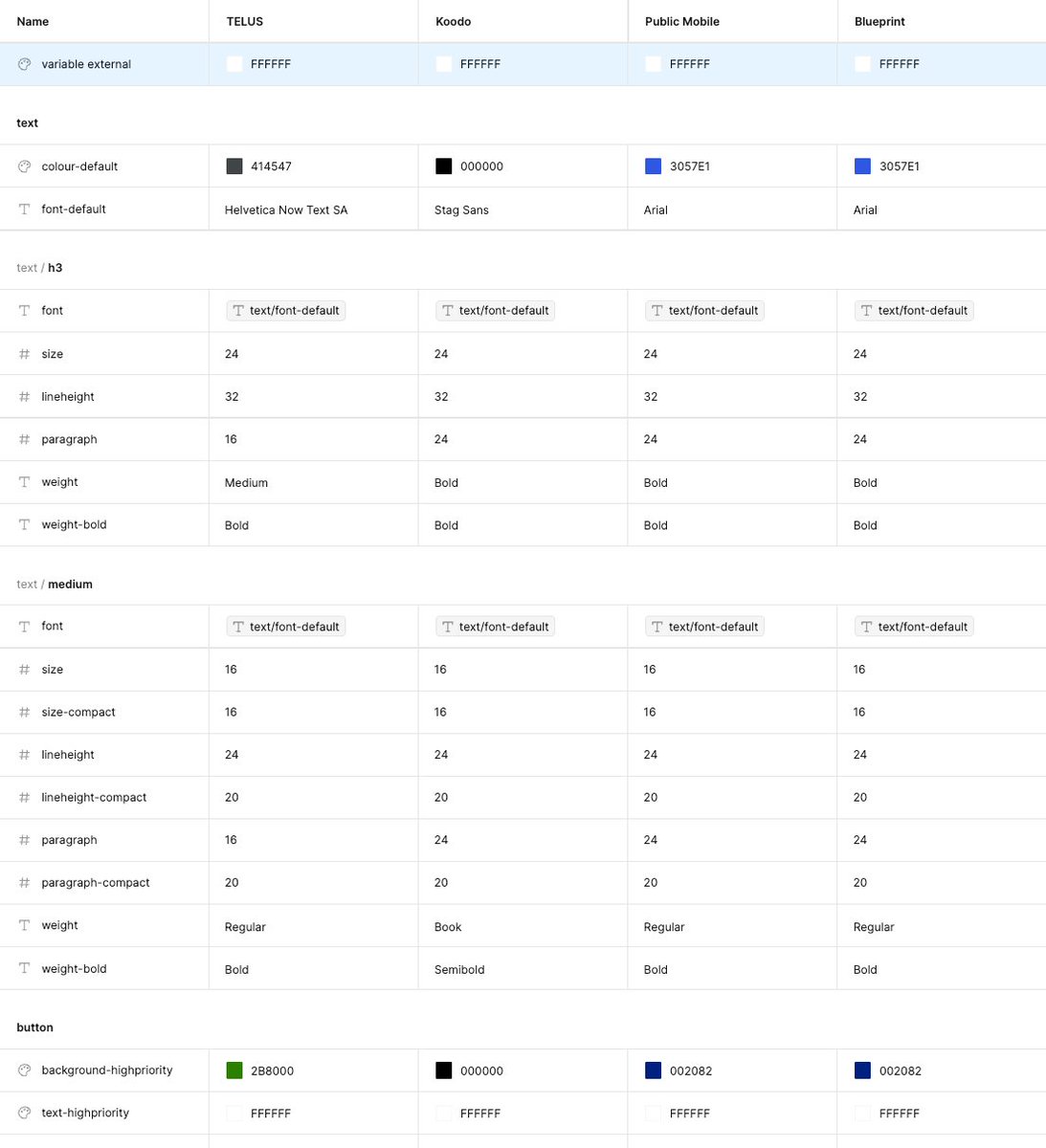The width and height of the screenshot is (1046, 1148).
Task: Click Koodo text/font-default alias in h3 font row
Action: pyautogui.click(x=496, y=311)
